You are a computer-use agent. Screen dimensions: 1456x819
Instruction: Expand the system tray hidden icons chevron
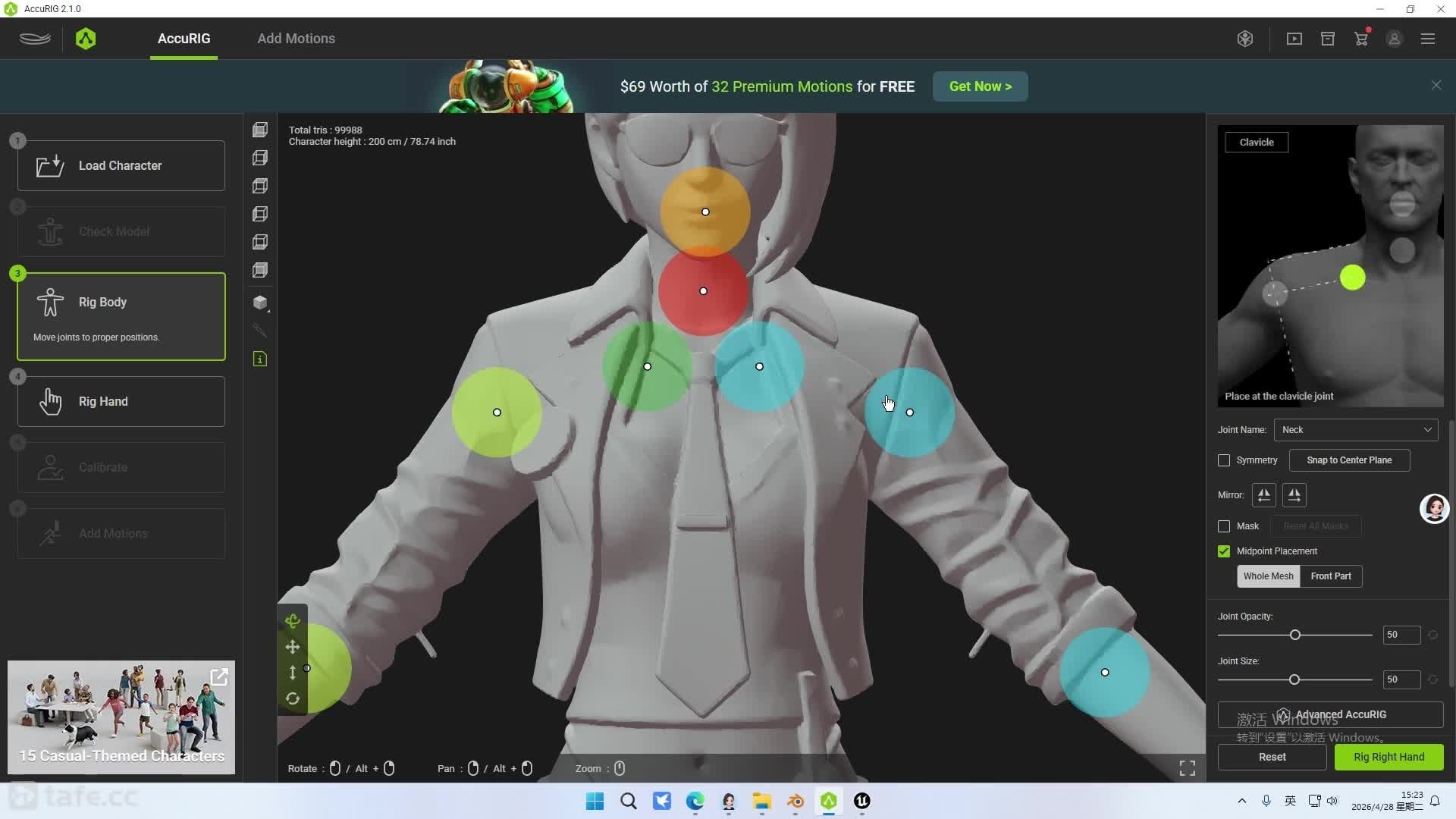point(1241,801)
